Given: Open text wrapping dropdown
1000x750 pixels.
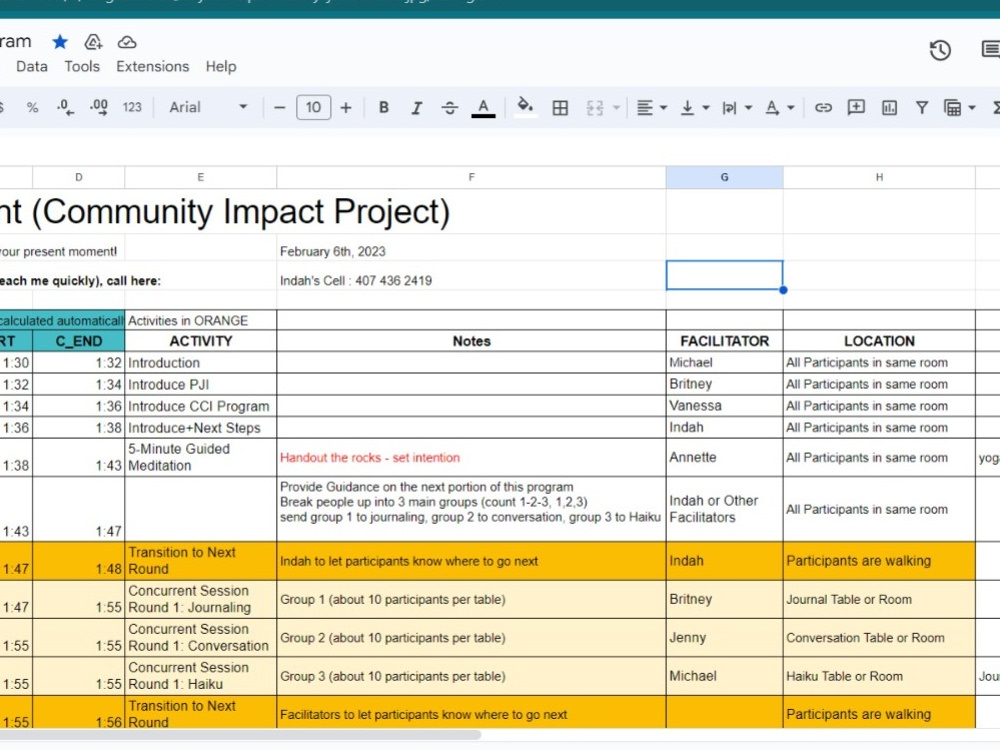Looking at the screenshot, I should (x=737, y=108).
